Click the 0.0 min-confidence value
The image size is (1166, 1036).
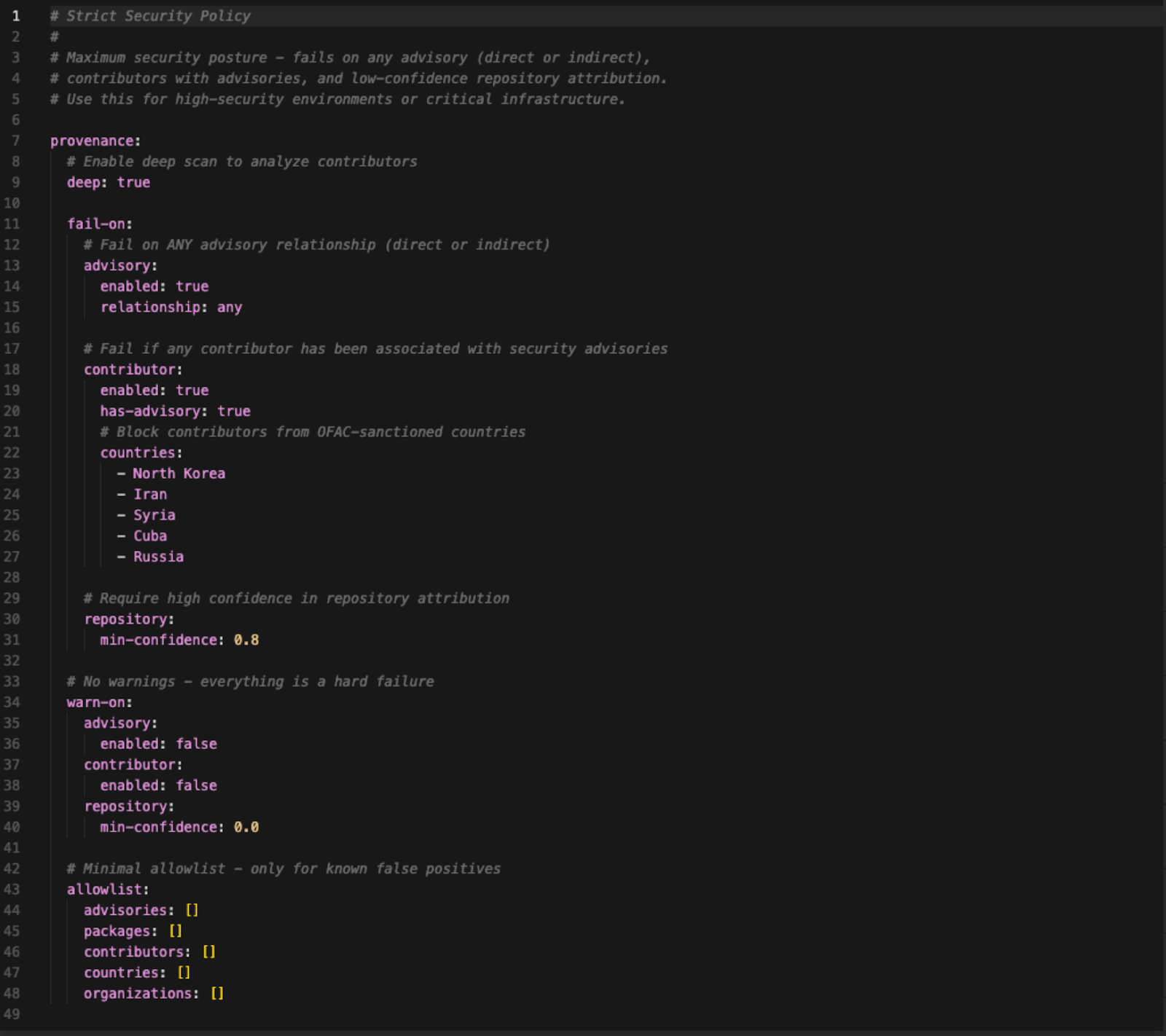click(246, 828)
